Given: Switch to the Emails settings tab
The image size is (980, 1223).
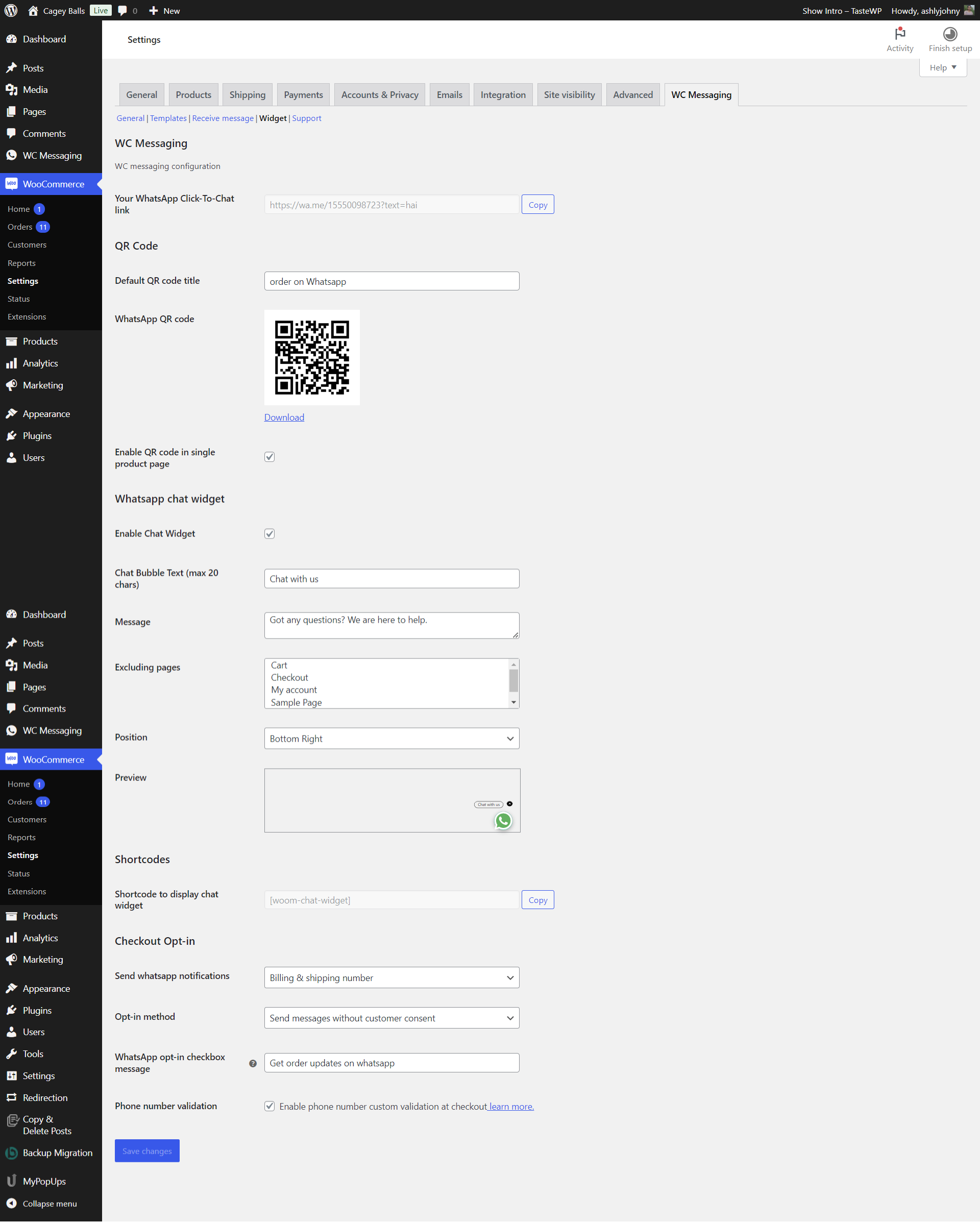Looking at the screenshot, I should coord(449,94).
